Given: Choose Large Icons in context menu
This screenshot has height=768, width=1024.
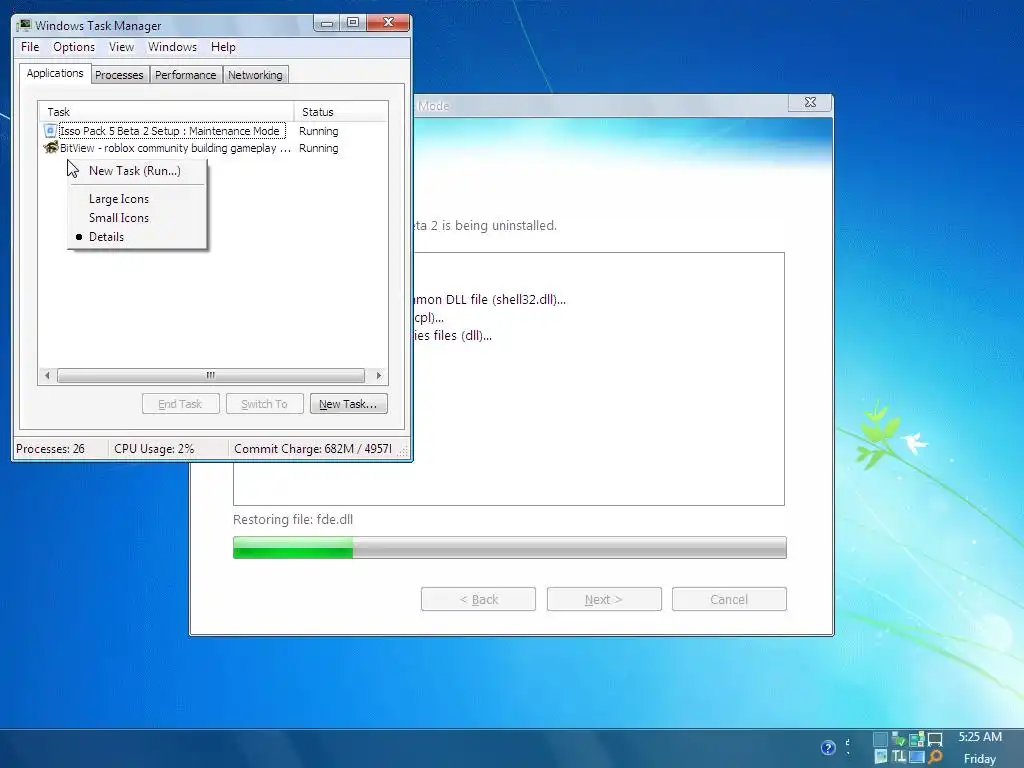Looking at the screenshot, I should point(138,199).
